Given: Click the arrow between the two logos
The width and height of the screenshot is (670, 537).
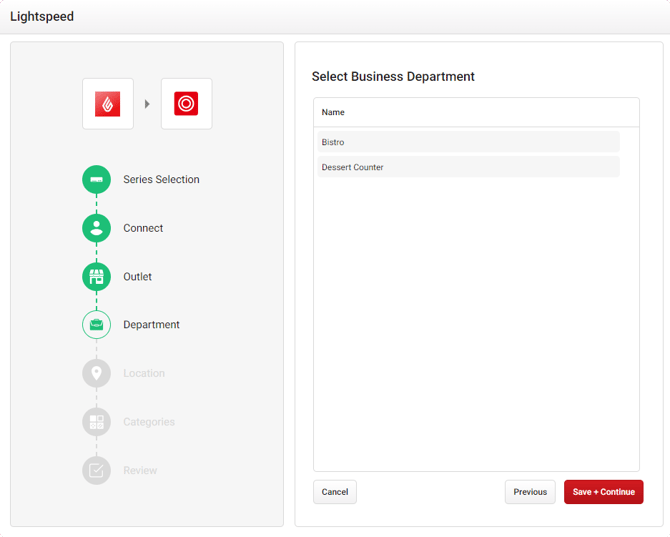Looking at the screenshot, I should (x=147, y=104).
